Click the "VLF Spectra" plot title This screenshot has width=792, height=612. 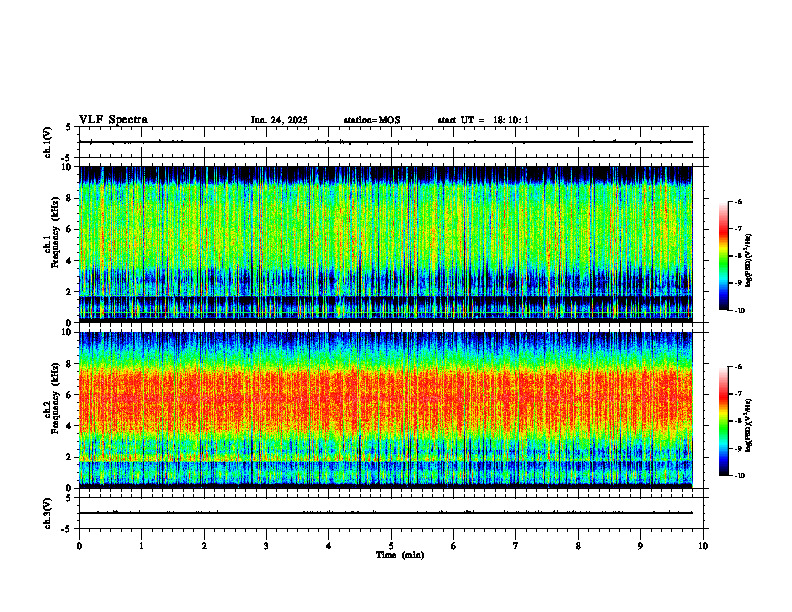[x=113, y=120]
